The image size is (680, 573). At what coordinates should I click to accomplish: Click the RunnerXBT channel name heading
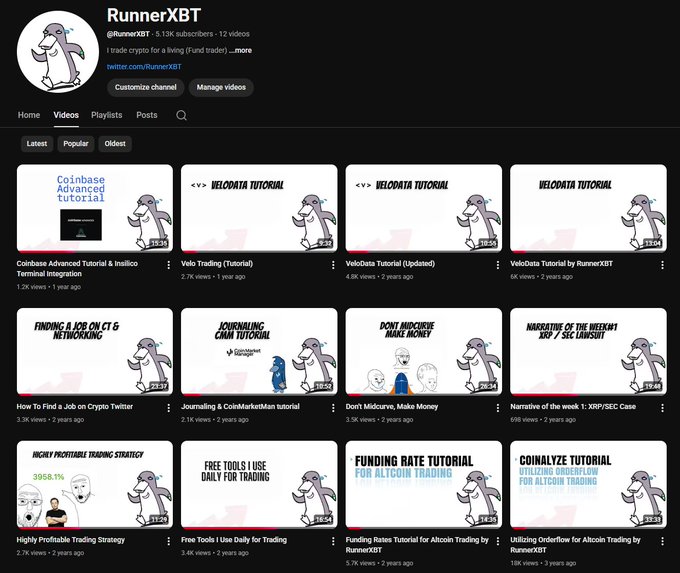[x=154, y=15]
